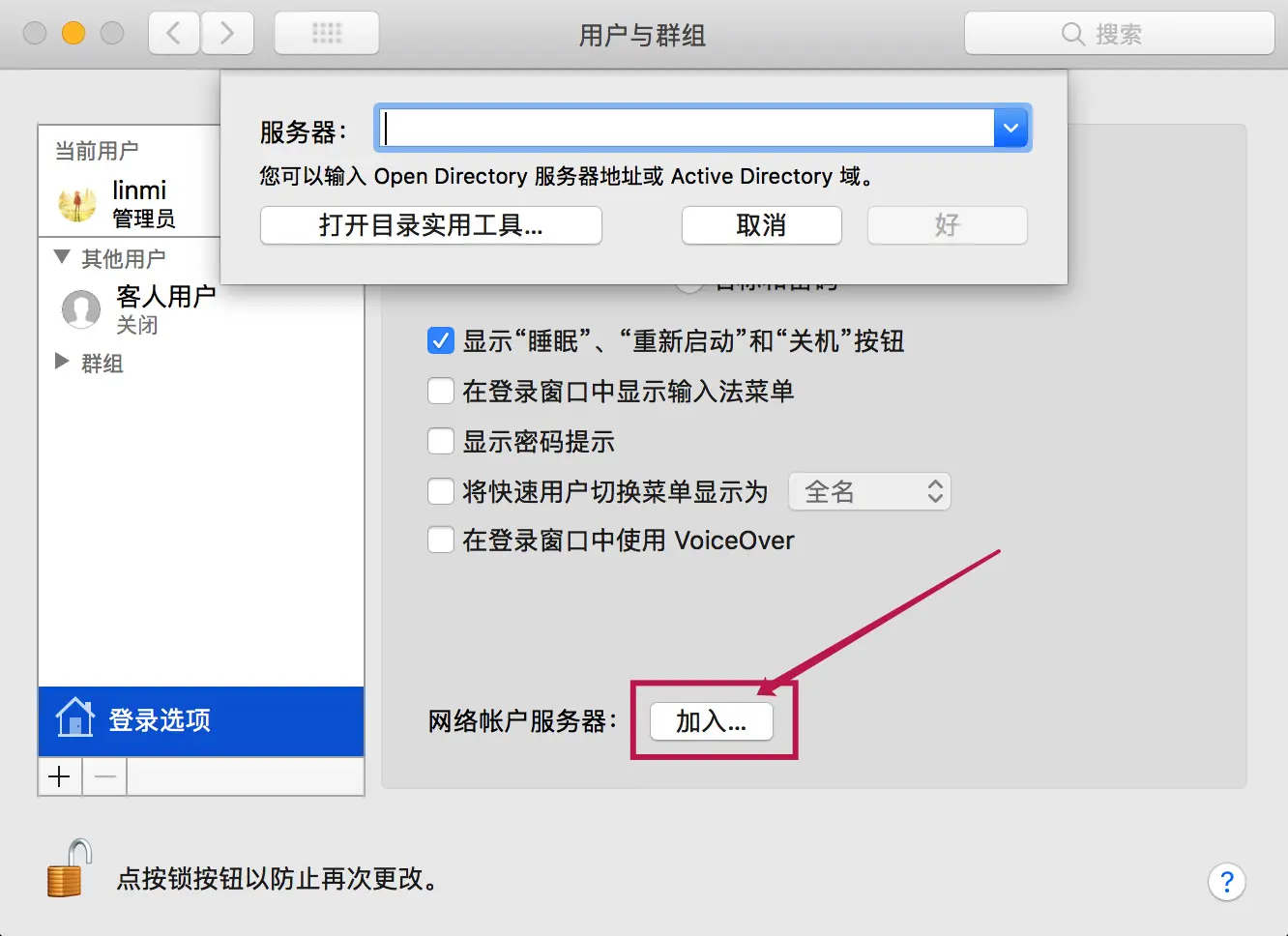The height and width of the screenshot is (936, 1288).
Task: Click the lock icon to prevent changes
Action: click(x=69, y=868)
